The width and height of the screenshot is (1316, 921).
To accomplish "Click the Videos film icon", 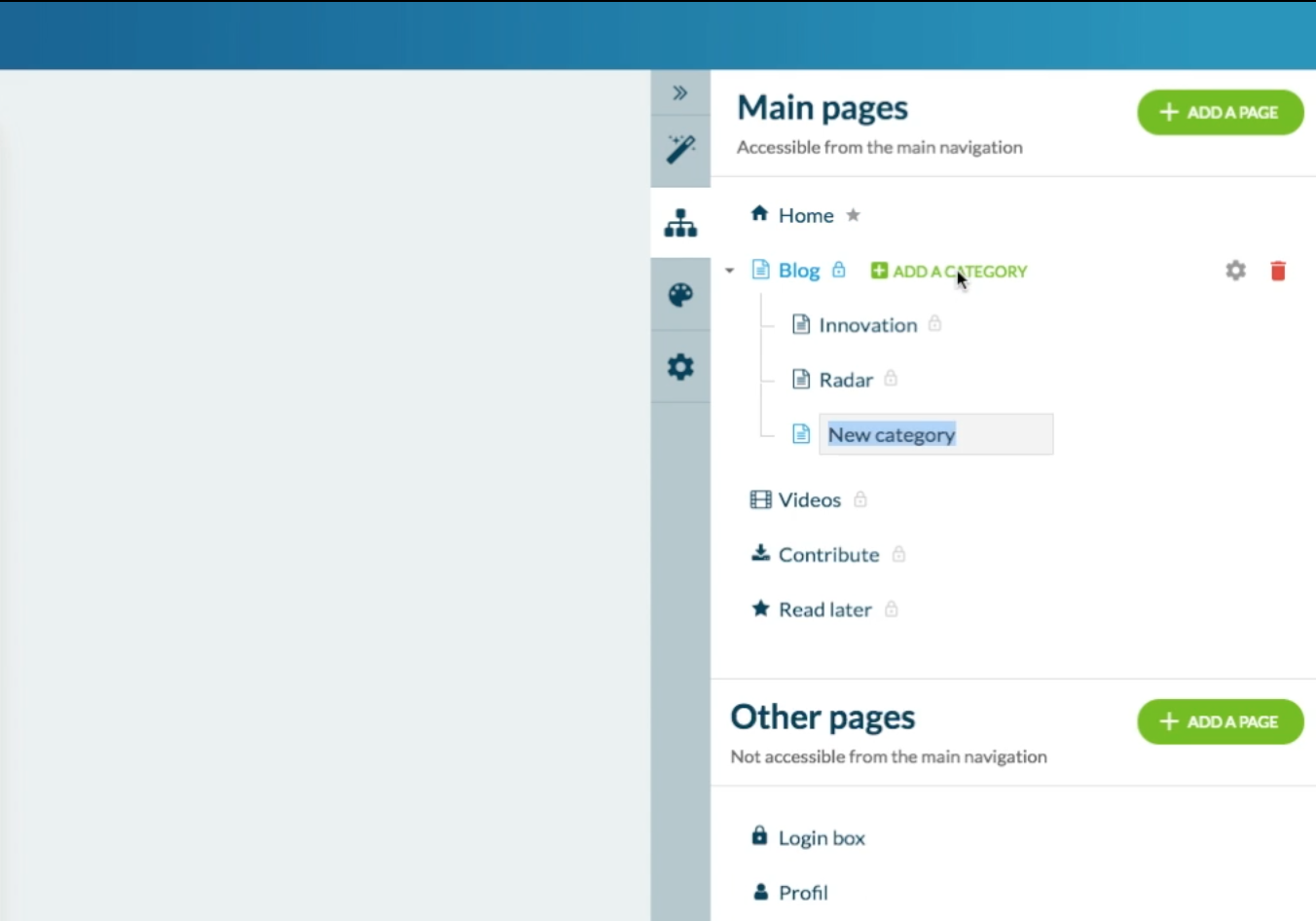I will [760, 499].
